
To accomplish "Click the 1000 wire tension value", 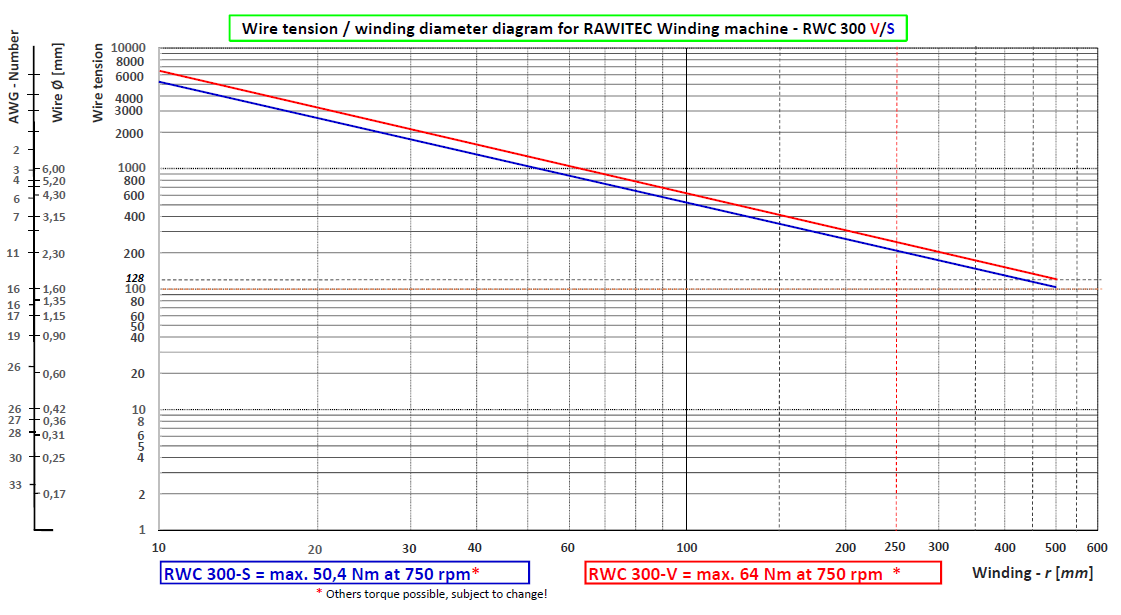I will [x=132, y=167].
